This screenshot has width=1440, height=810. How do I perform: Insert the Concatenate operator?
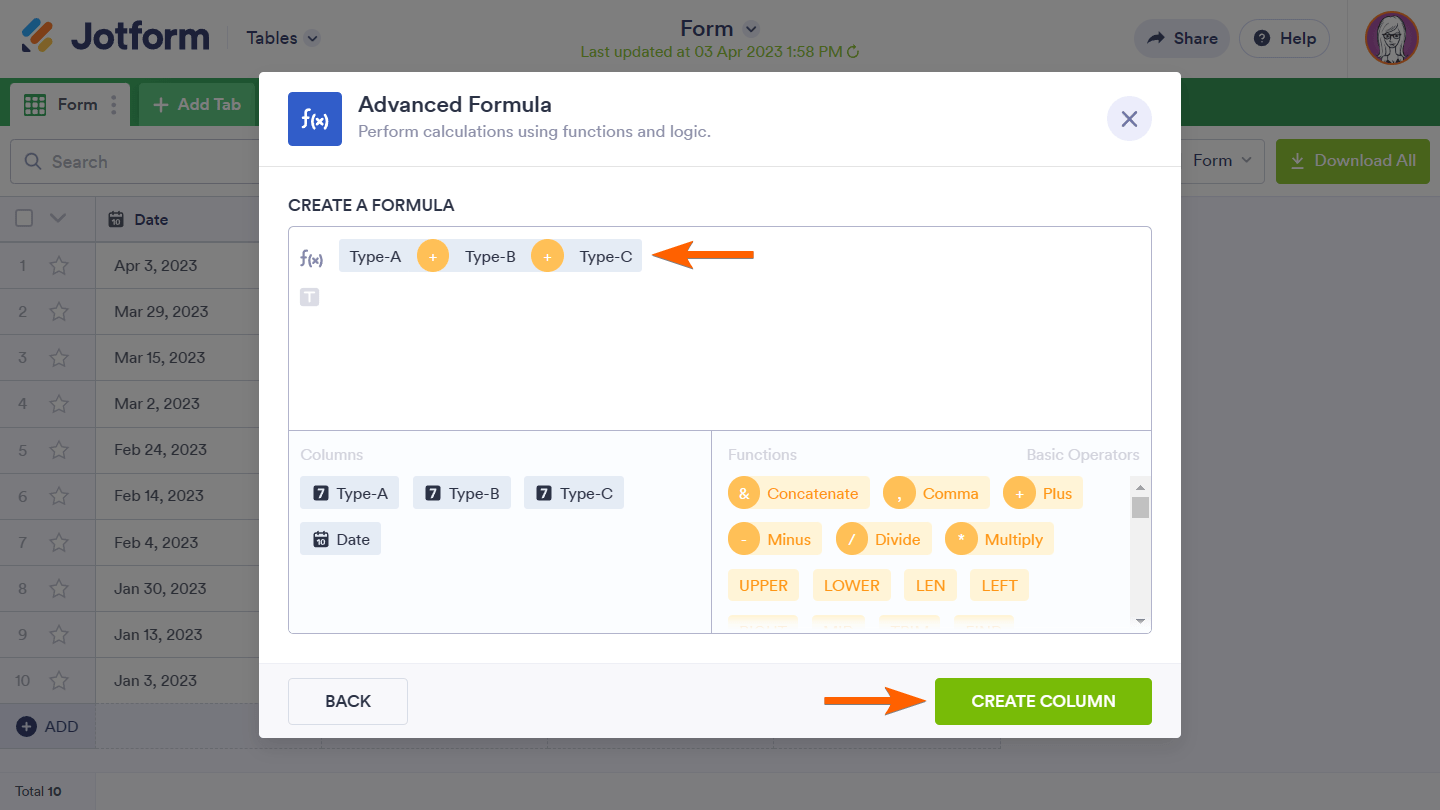point(798,493)
